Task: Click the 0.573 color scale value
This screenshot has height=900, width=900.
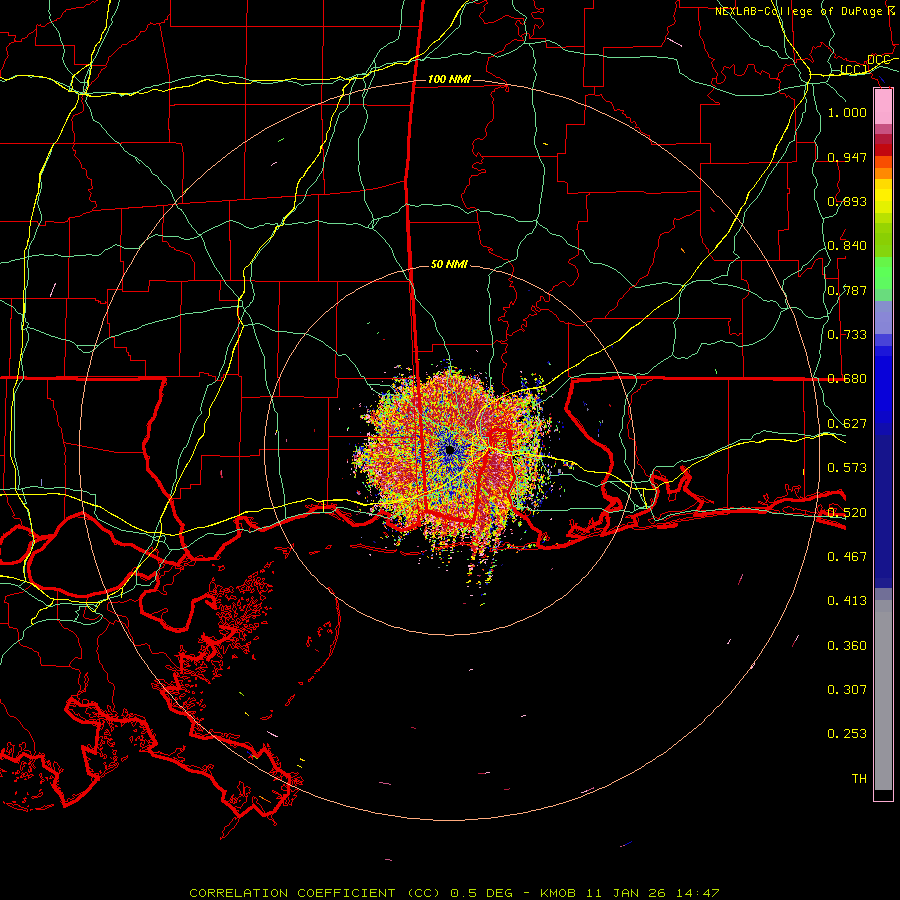Action: pos(847,468)
